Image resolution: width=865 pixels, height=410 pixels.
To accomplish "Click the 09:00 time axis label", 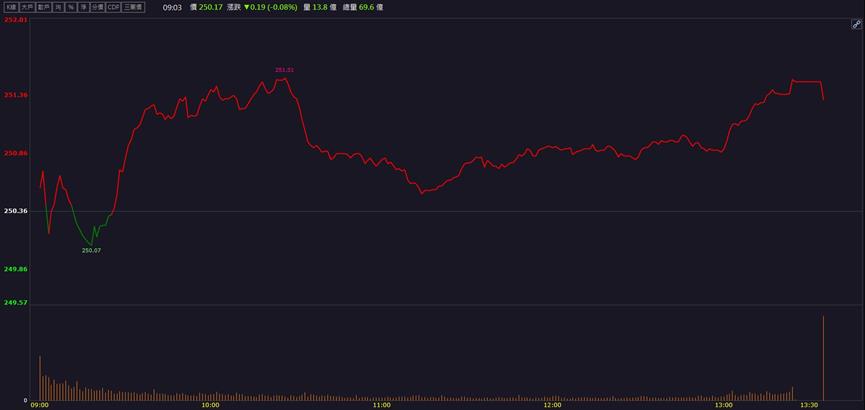I will click(40, 406).
